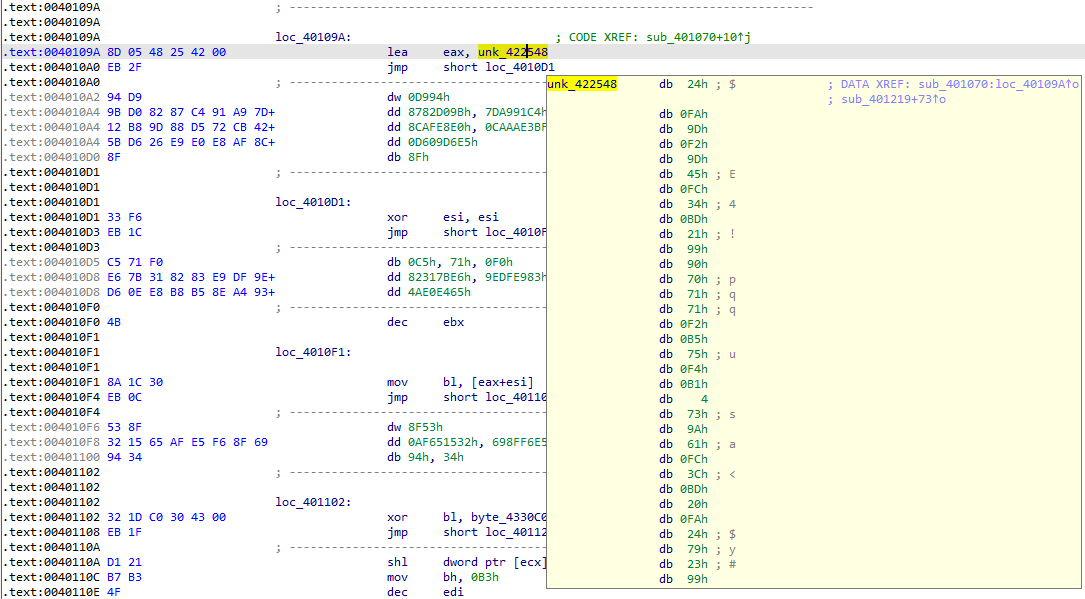Click the loc_401102 label
The height and width of the screenshot is (599, 1085).
tap(313, 502)
